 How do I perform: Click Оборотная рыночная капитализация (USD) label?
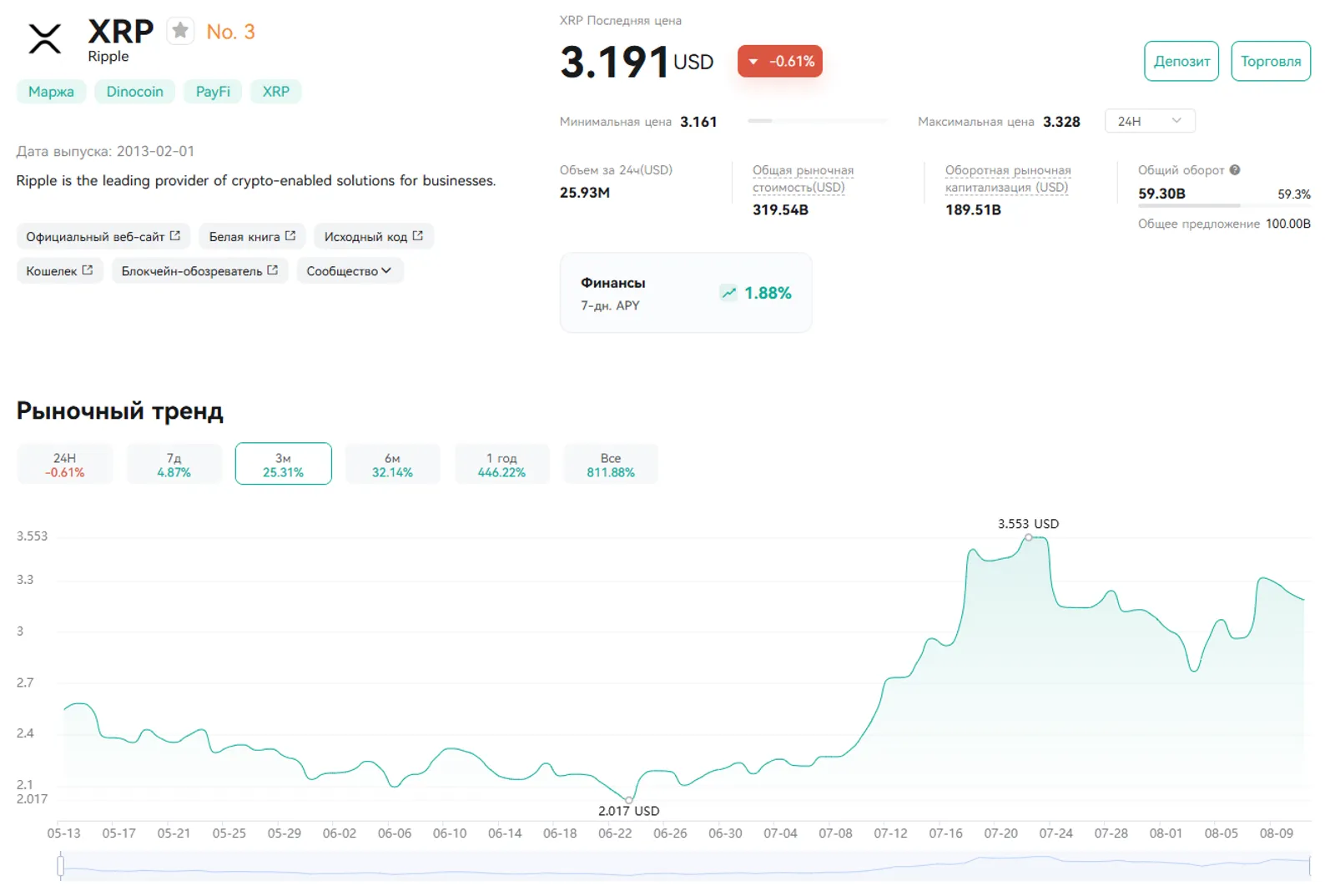(1008, 179)
